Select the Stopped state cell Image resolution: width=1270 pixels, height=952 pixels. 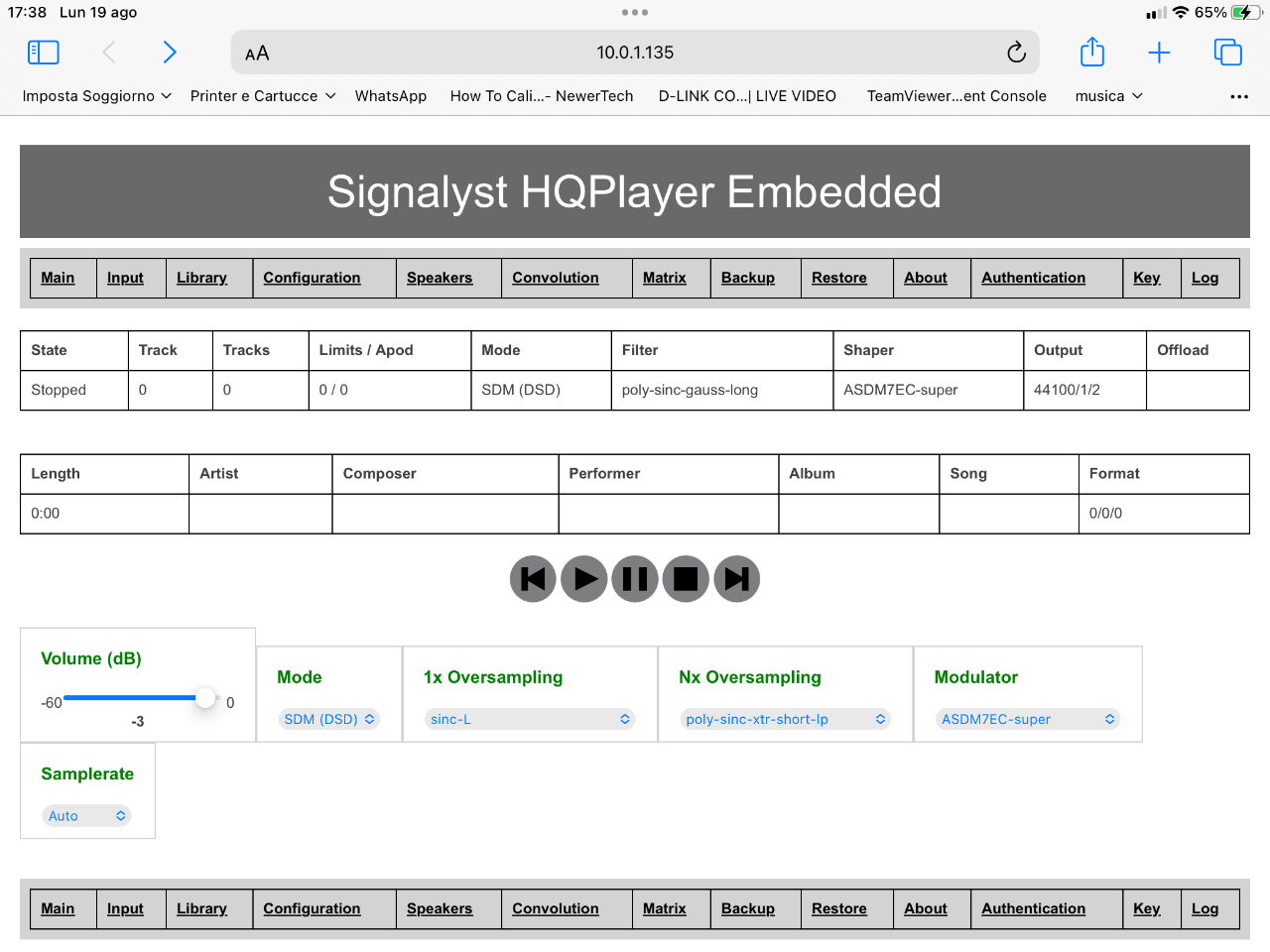[x=74, y=390]
